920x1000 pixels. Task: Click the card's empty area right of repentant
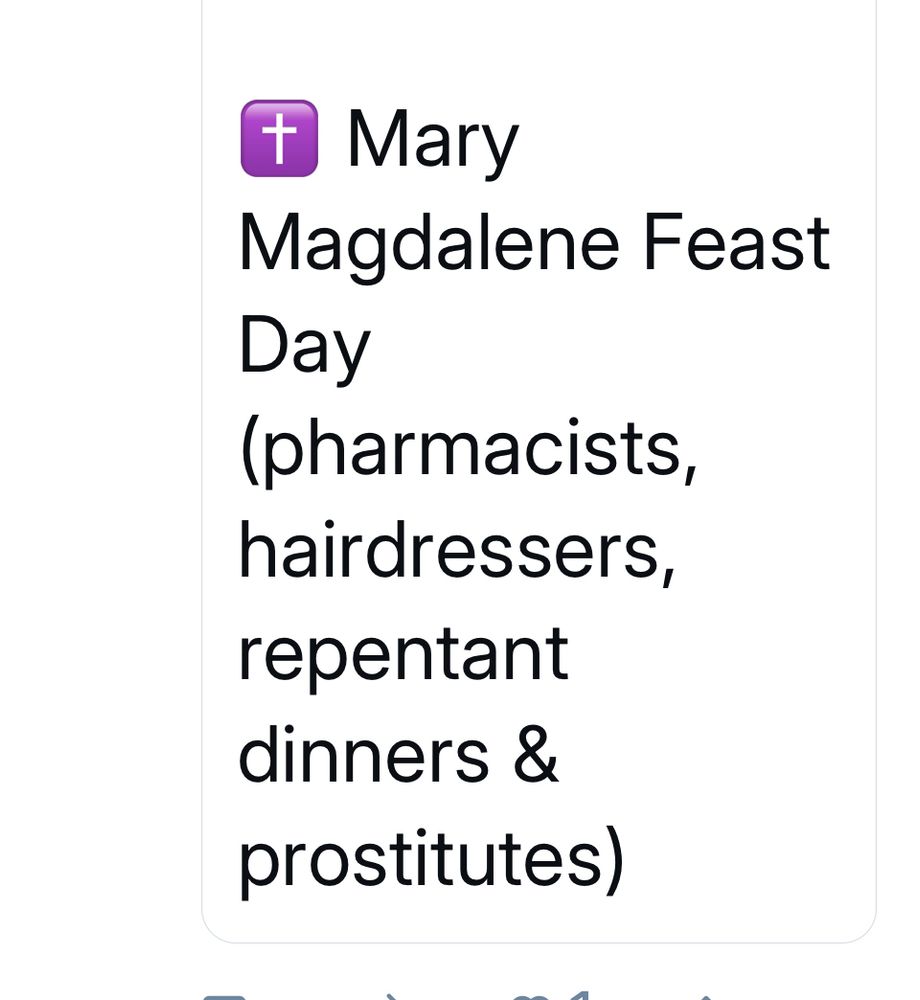click(x=720, y=657)
